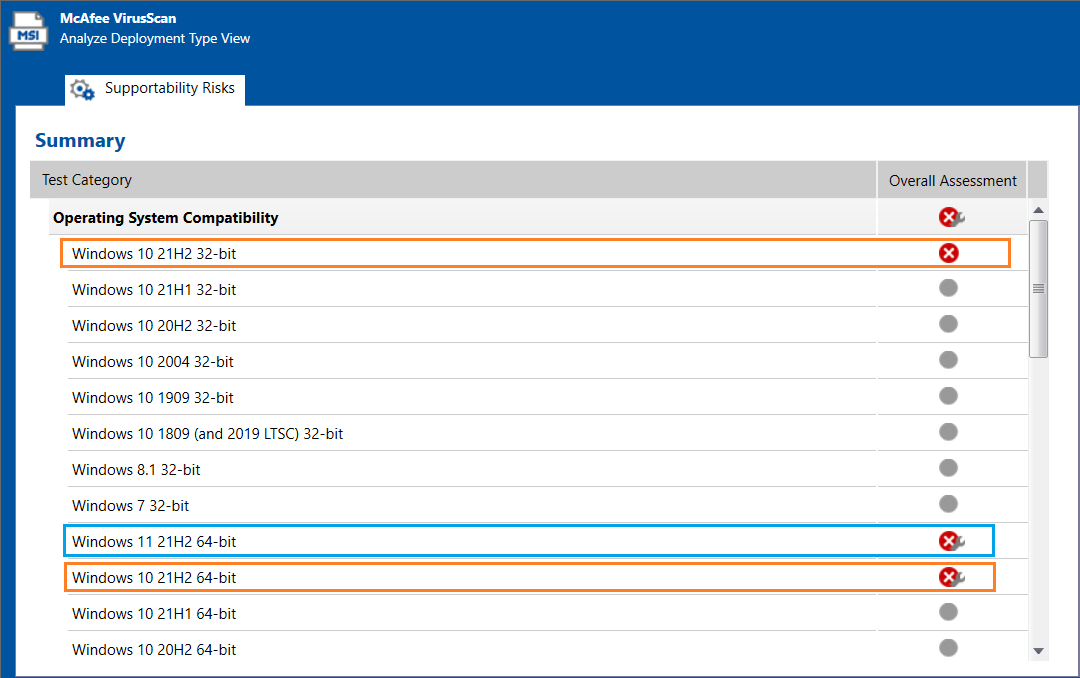The image size is (1080, 678).
Task: Click the red error icon for Operating System Compatibility
Action: pyautogui.click(x=948, y=216)
